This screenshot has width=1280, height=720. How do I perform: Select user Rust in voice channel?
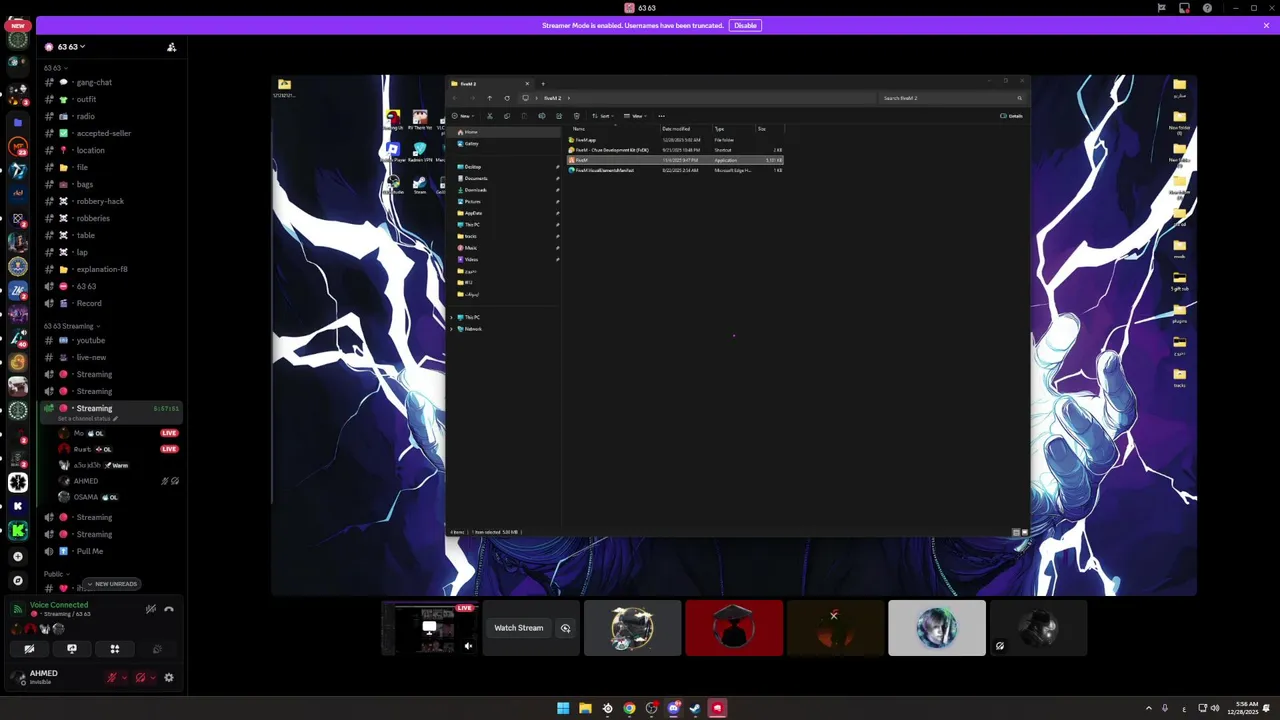click(x=118, y=449)
